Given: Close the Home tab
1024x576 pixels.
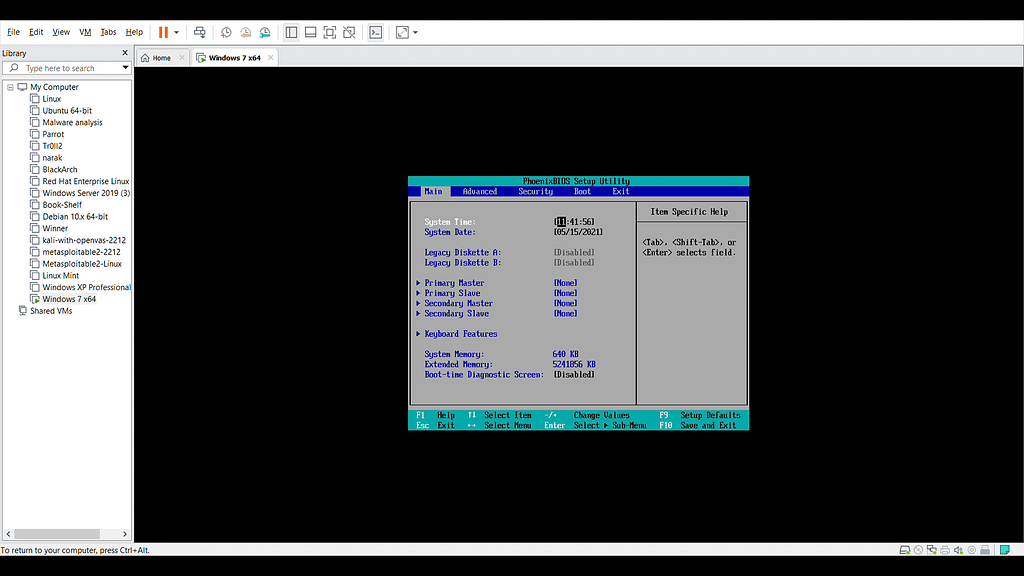Looking at the screenshot, I should click(182, 58).
